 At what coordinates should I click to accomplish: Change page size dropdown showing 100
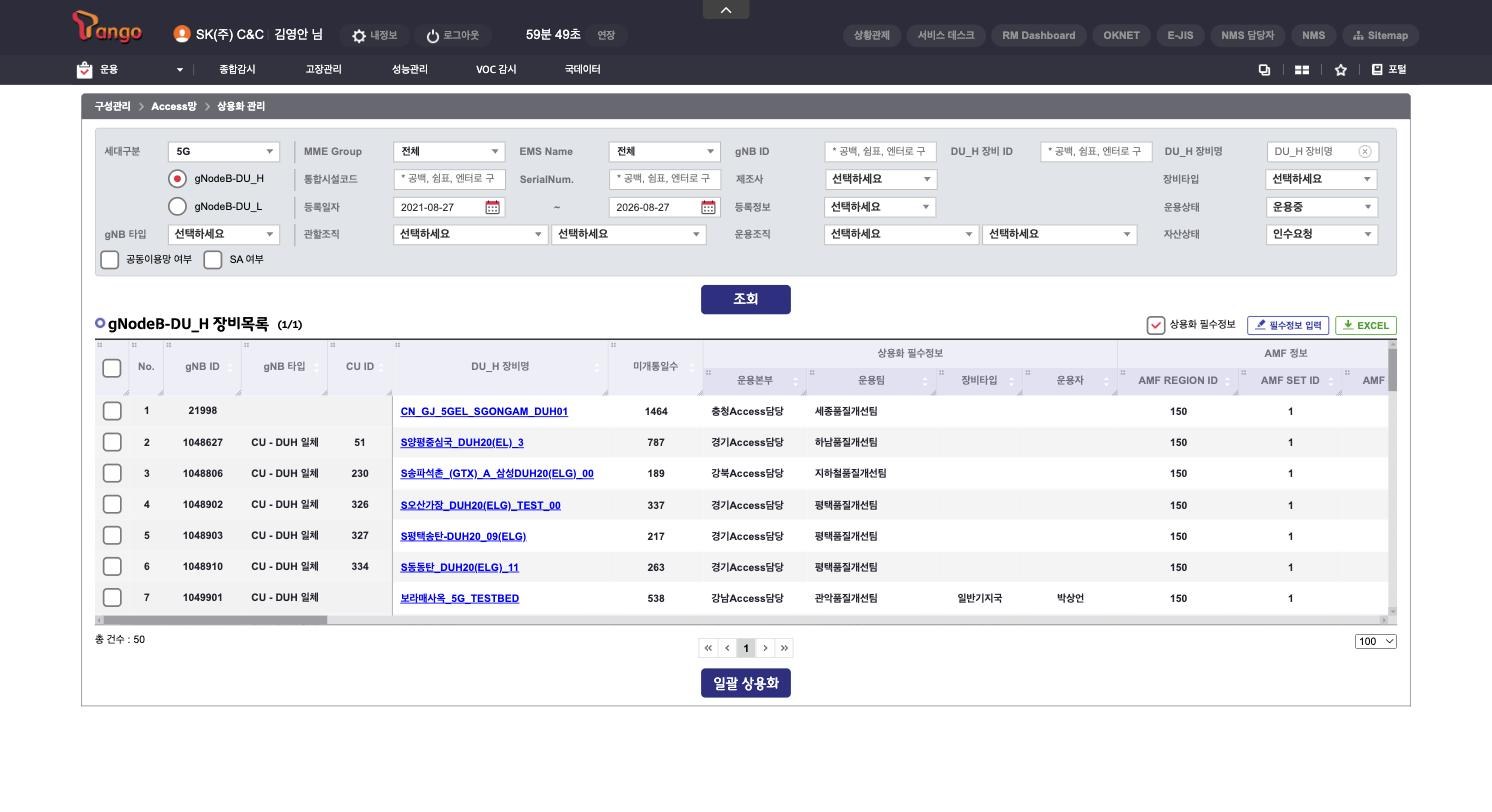pyautogui.click(x=1376, y=641)
